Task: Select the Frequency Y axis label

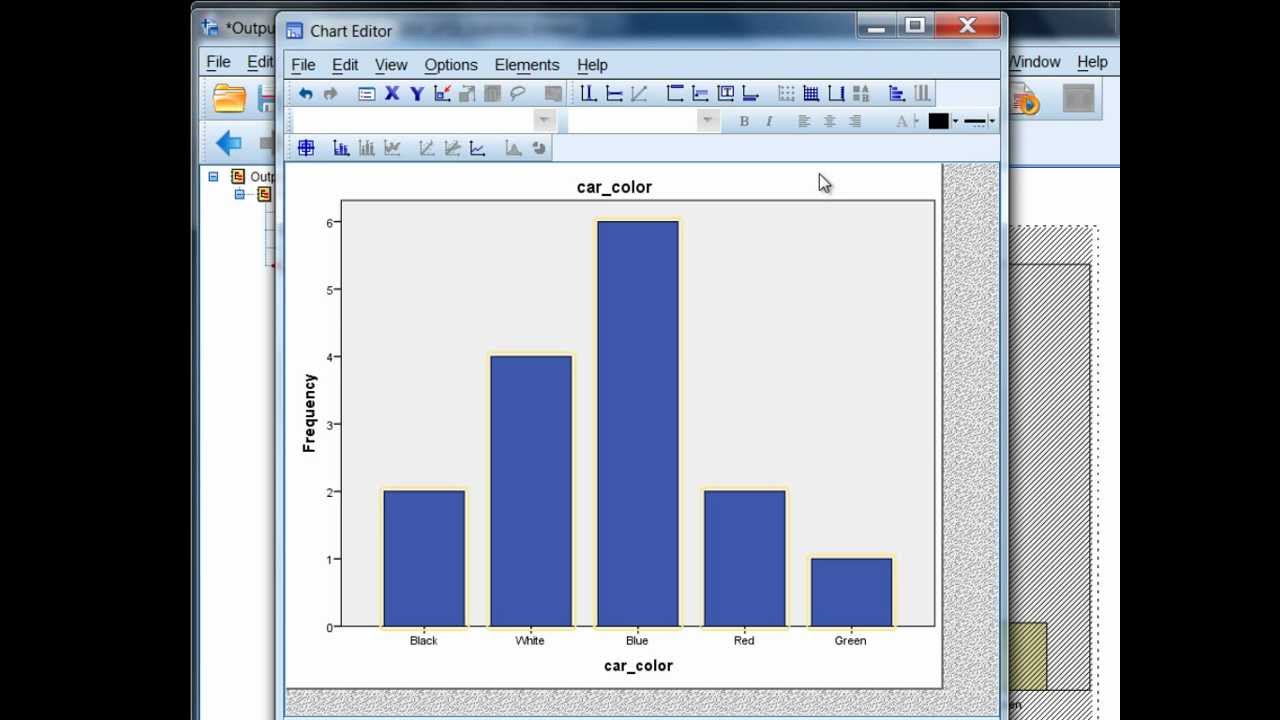Action: point(309,413)
